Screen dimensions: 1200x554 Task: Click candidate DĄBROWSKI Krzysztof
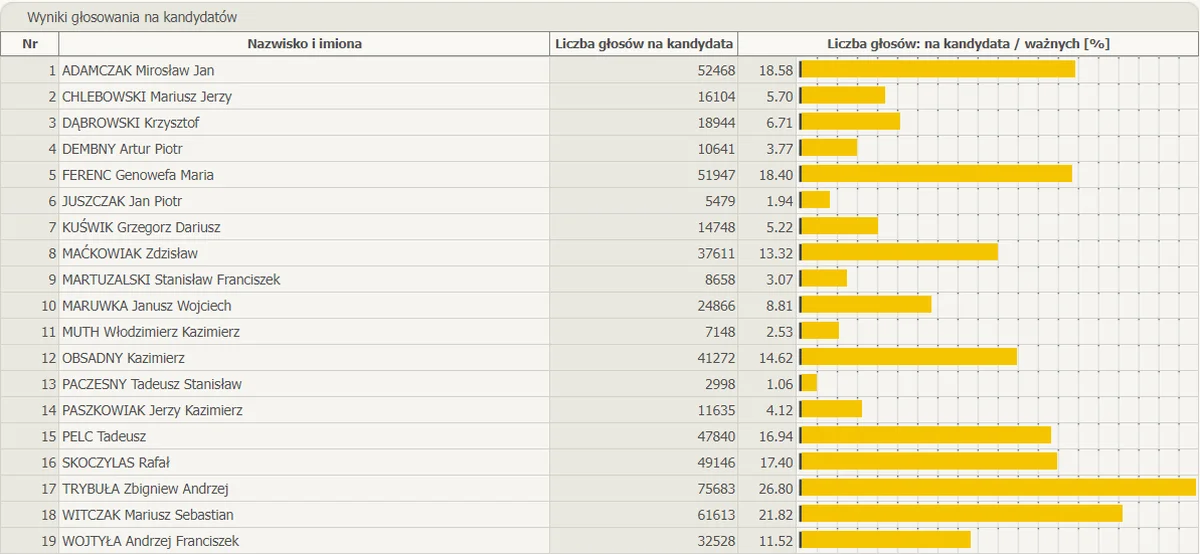[131, 123]
